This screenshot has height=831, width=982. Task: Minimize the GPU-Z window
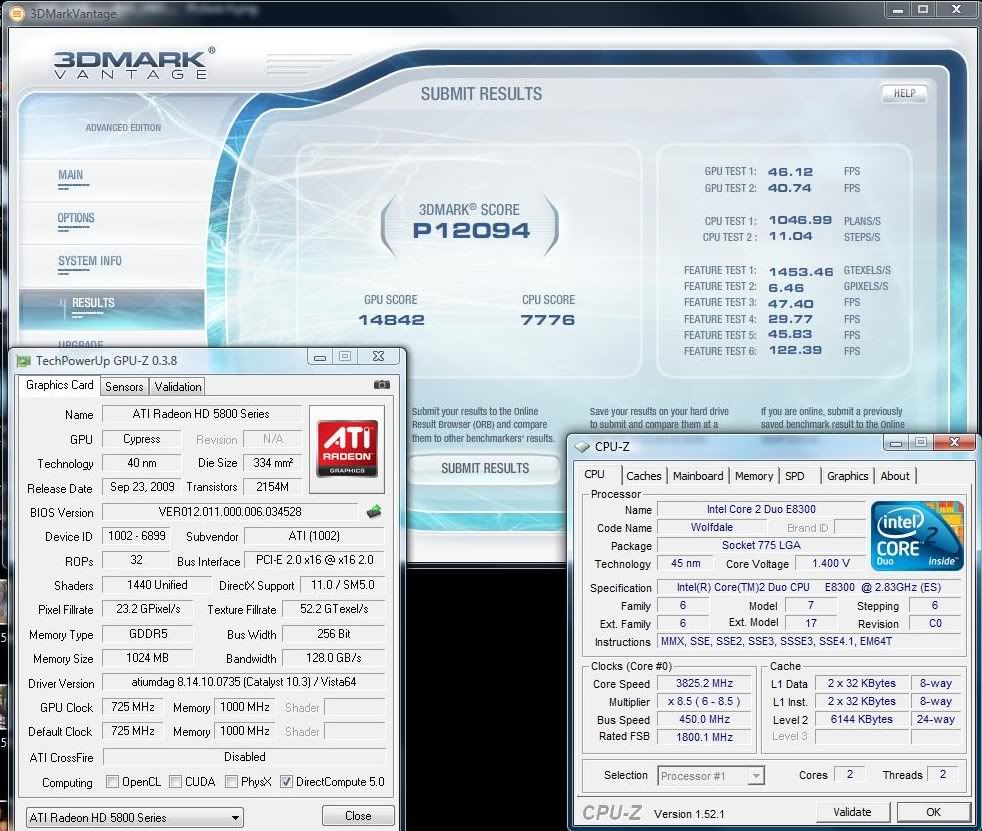(320, 357)
